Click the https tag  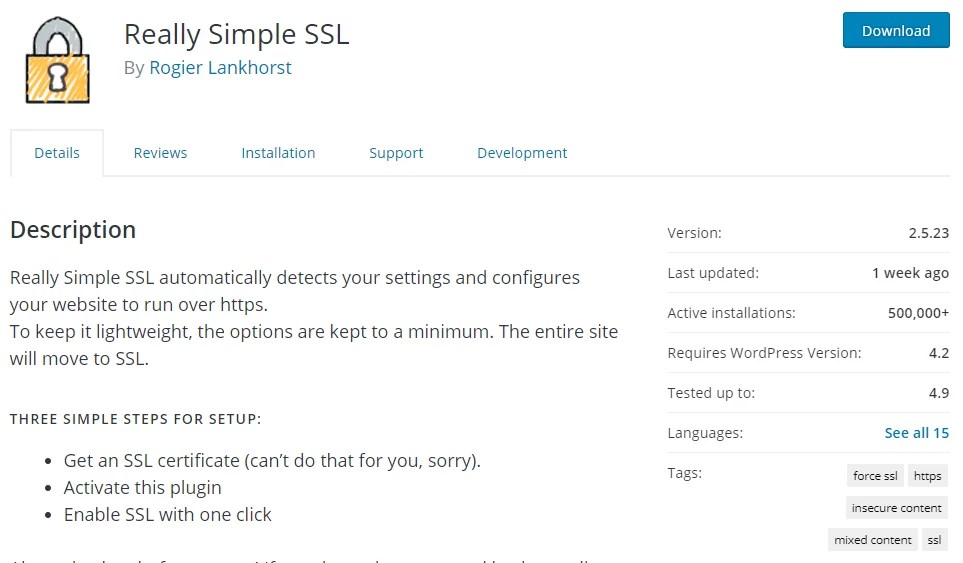927,476
